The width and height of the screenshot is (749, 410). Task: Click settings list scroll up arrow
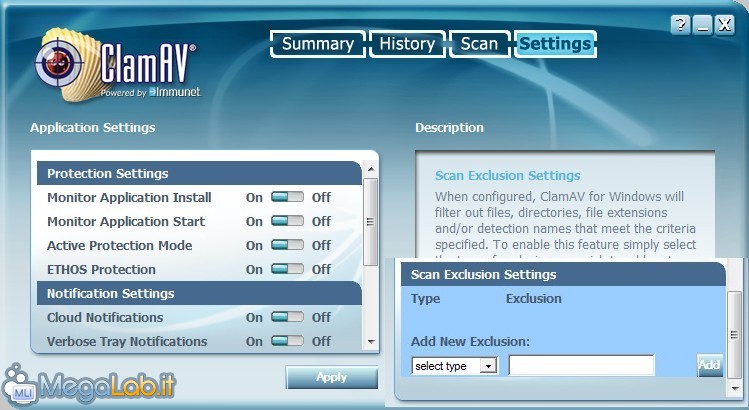click(371, 169)
